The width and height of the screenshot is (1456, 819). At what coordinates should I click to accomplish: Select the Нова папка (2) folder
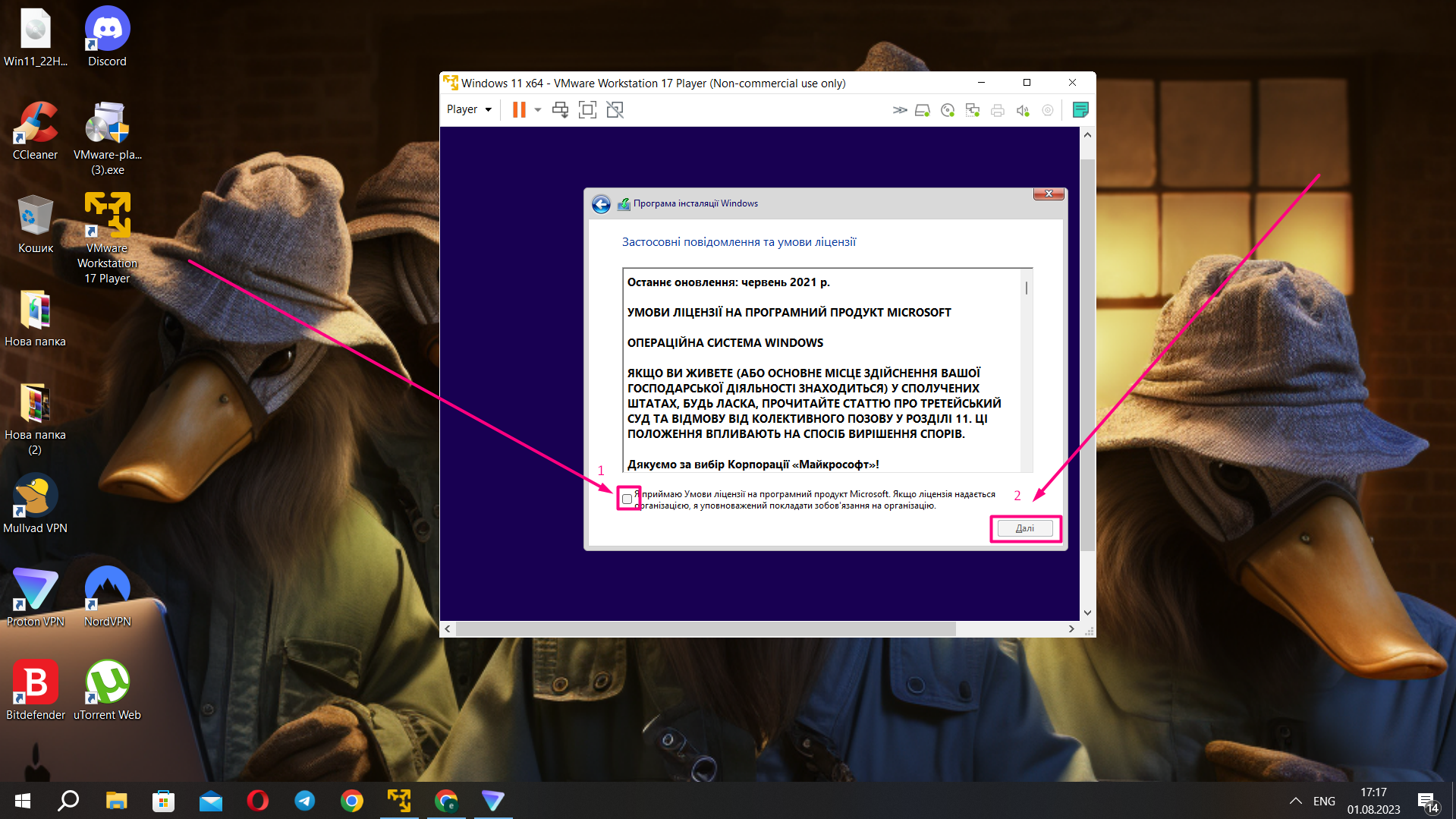click(x=36, y=418)
